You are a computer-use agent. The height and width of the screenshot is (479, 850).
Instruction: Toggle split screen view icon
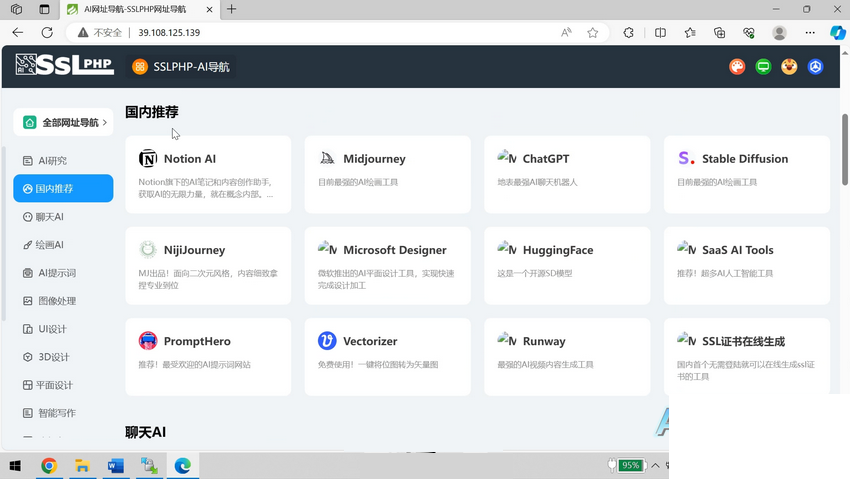660,33
